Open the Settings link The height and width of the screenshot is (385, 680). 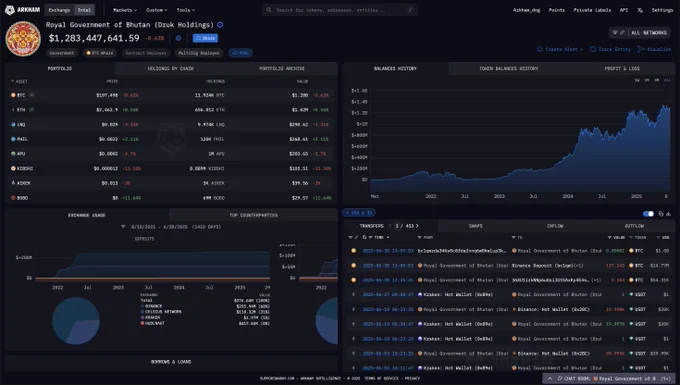coord(662,10)
